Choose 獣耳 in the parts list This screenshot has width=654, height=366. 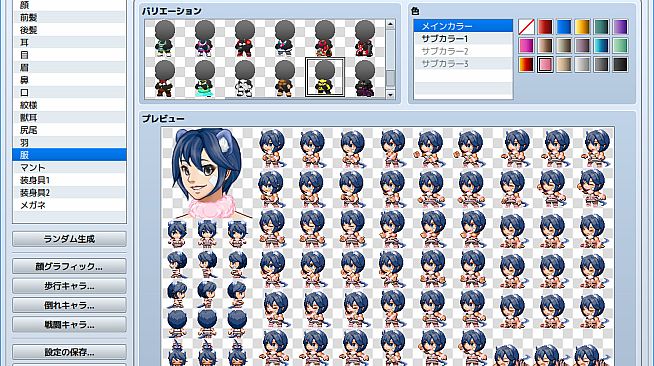[69, 117]
